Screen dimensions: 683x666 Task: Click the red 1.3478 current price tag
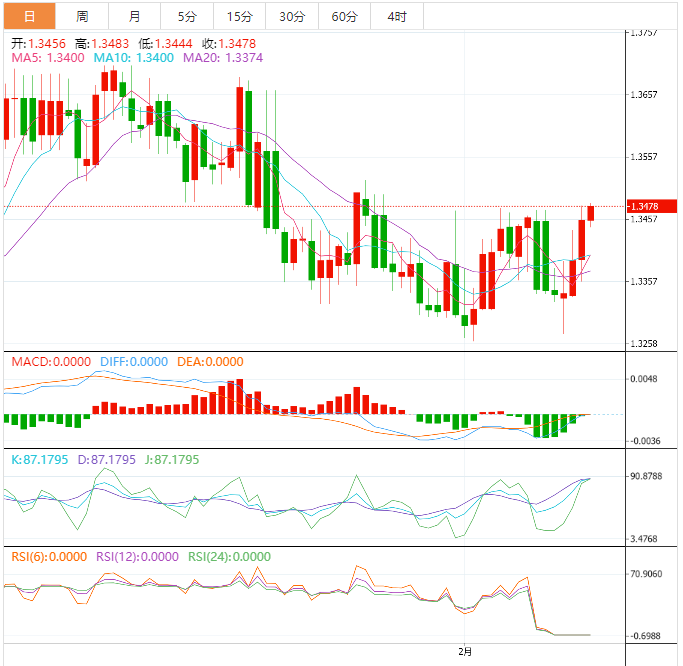coord(653,206)
